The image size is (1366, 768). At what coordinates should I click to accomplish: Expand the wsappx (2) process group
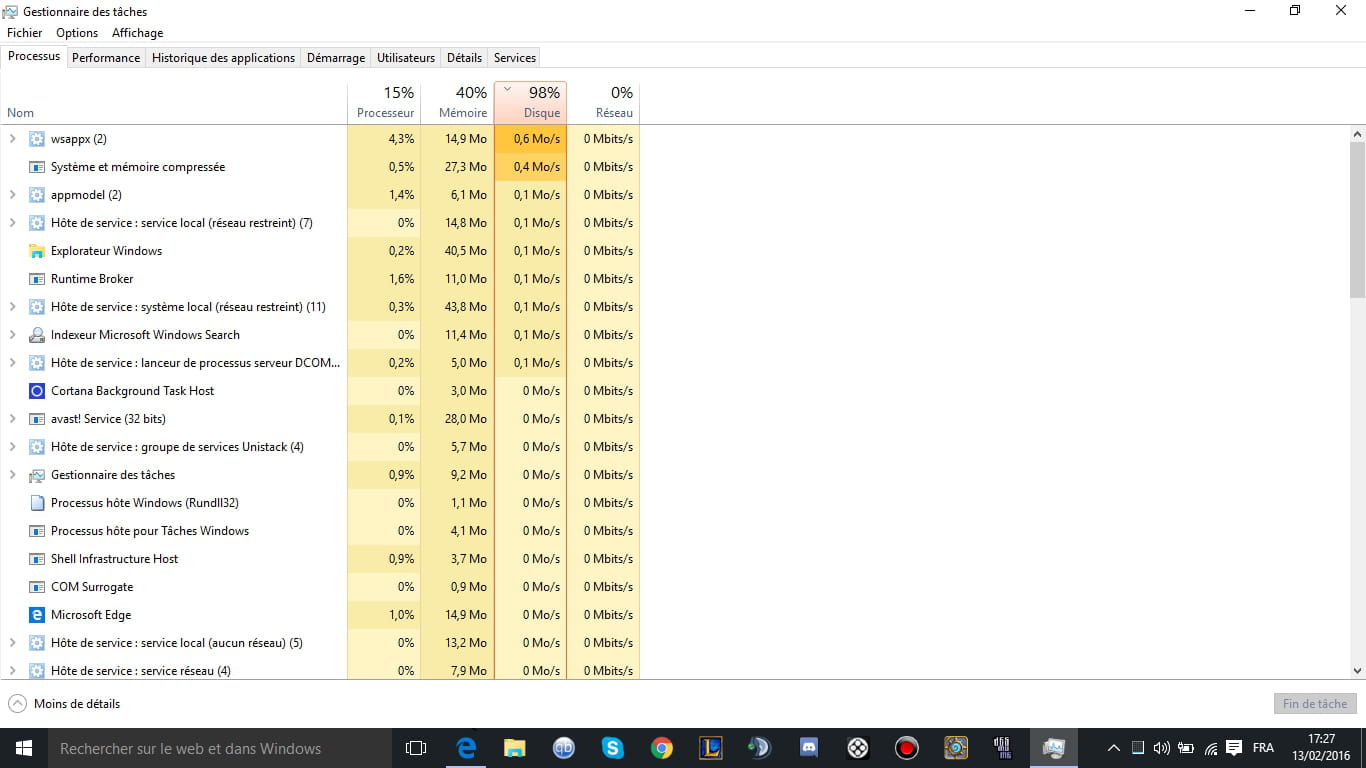[13, 139]
